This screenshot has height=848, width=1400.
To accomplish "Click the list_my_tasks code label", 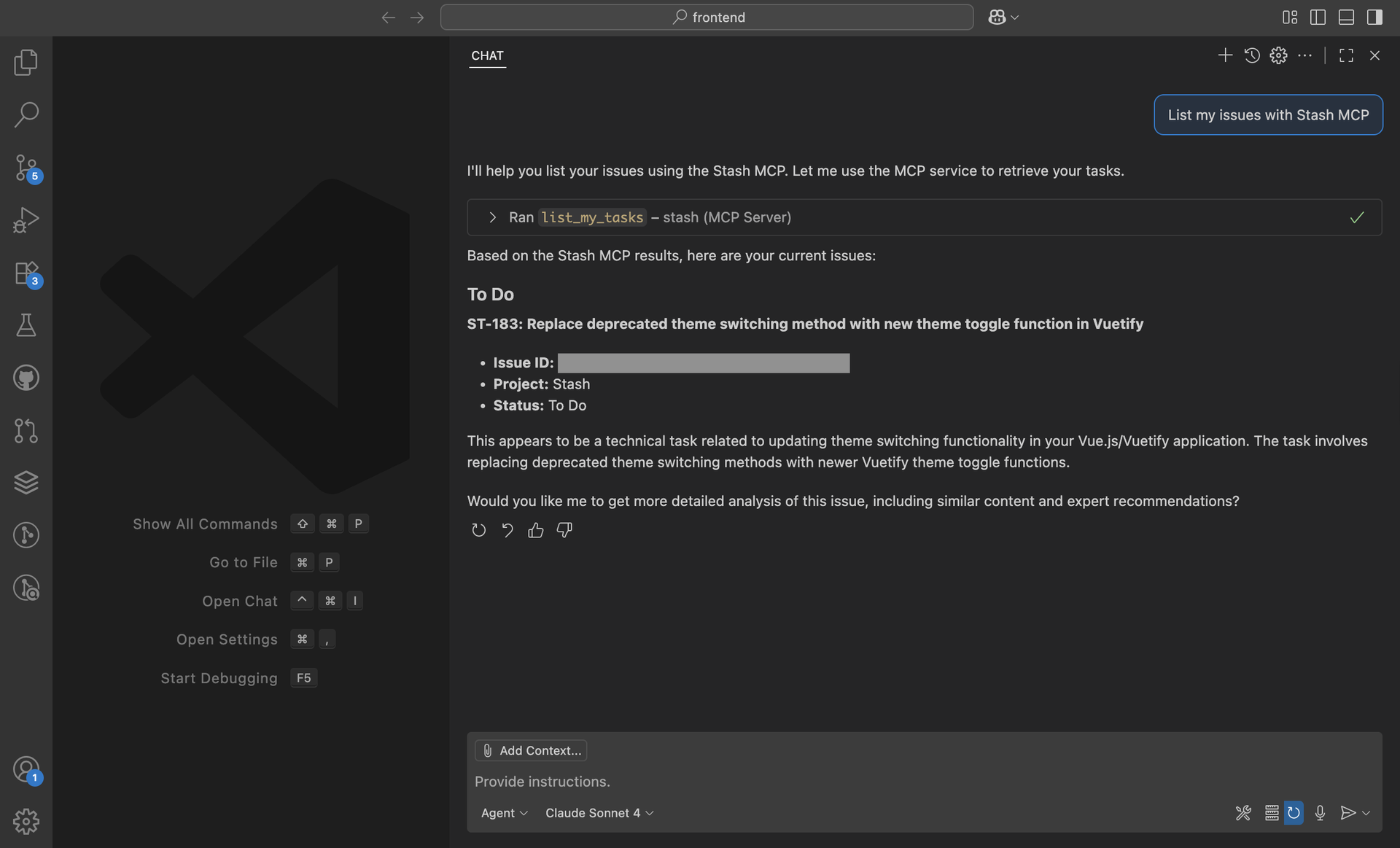I will (592, 217).
